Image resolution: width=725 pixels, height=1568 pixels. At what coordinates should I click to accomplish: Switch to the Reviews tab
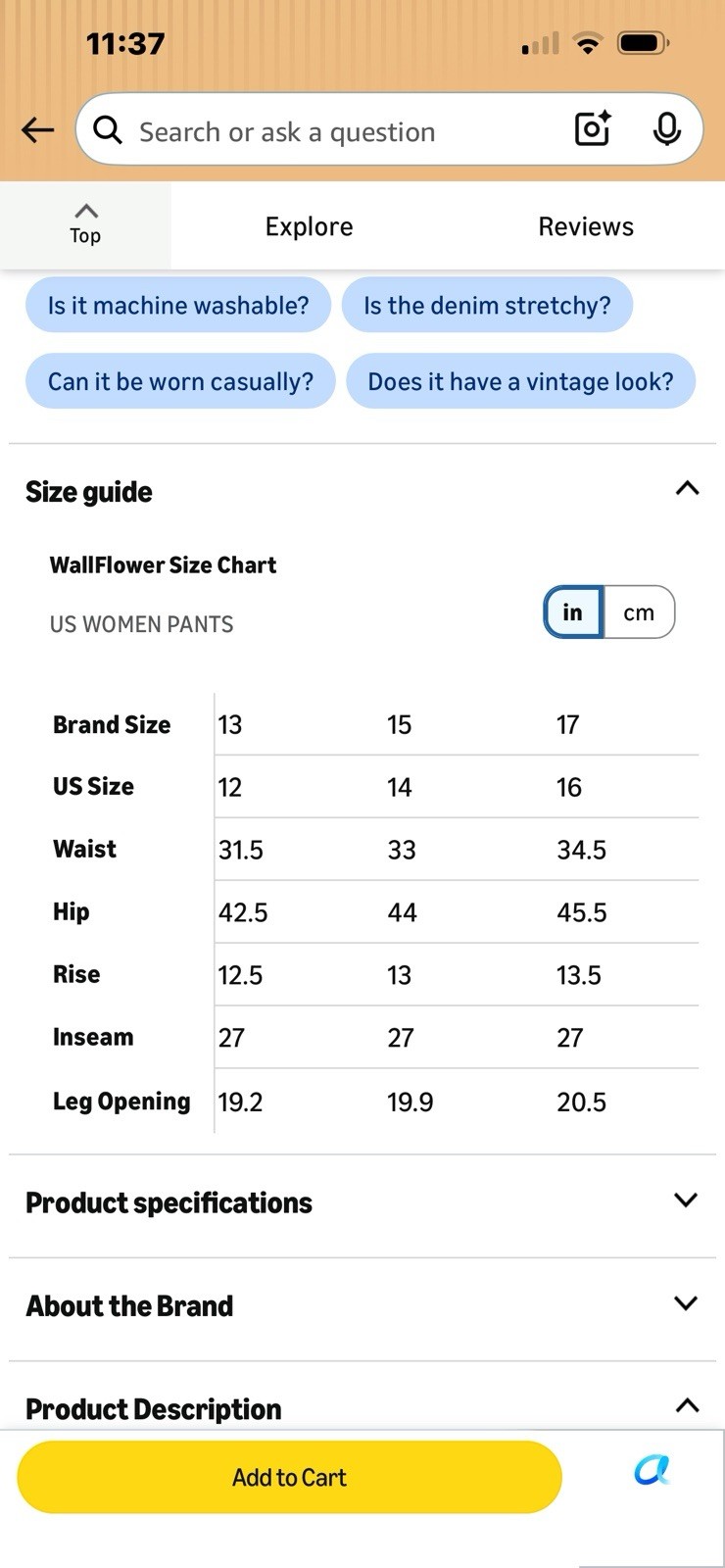coord(586,226)
